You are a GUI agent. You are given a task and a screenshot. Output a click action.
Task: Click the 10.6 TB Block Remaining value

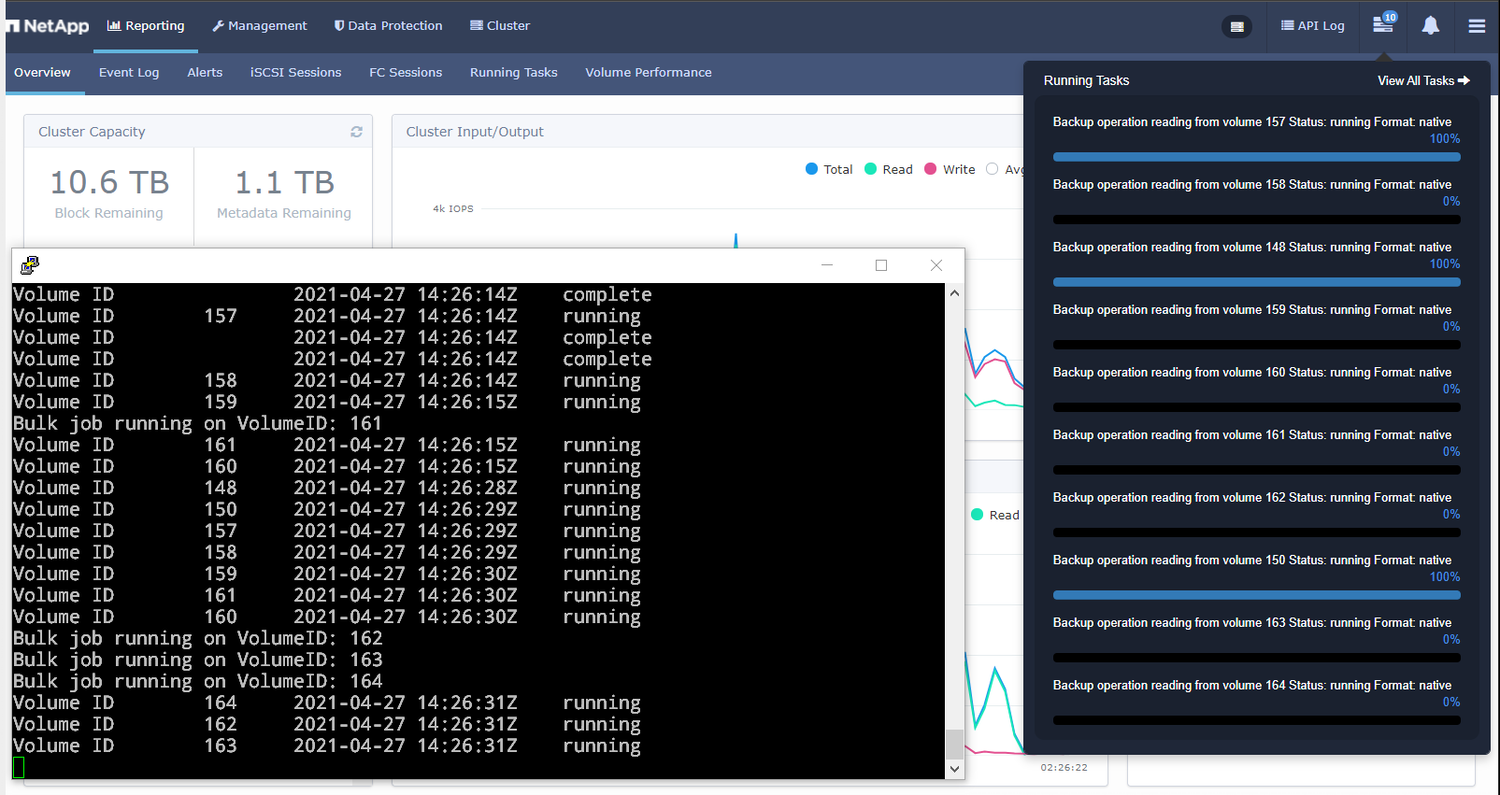pos(109,182)
